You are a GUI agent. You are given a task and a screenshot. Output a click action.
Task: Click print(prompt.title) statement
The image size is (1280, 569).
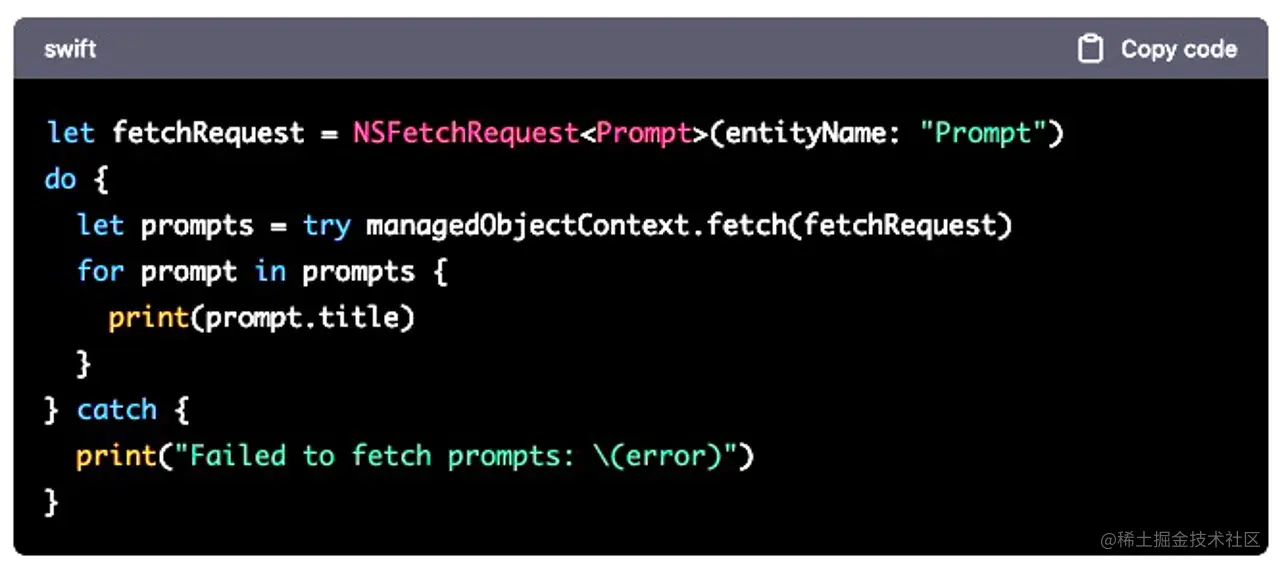tap(261, 318)
